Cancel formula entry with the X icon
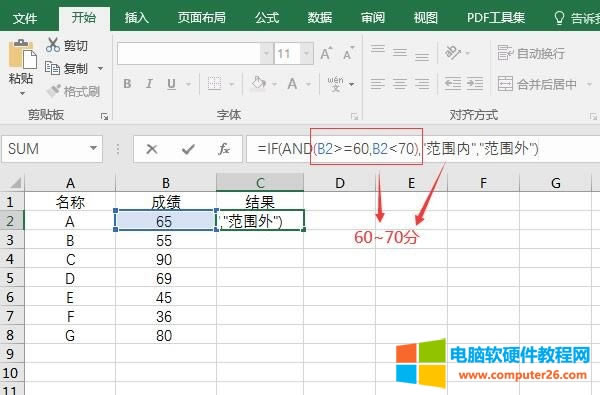The image size is (600, 395). (x=152, y=149)
